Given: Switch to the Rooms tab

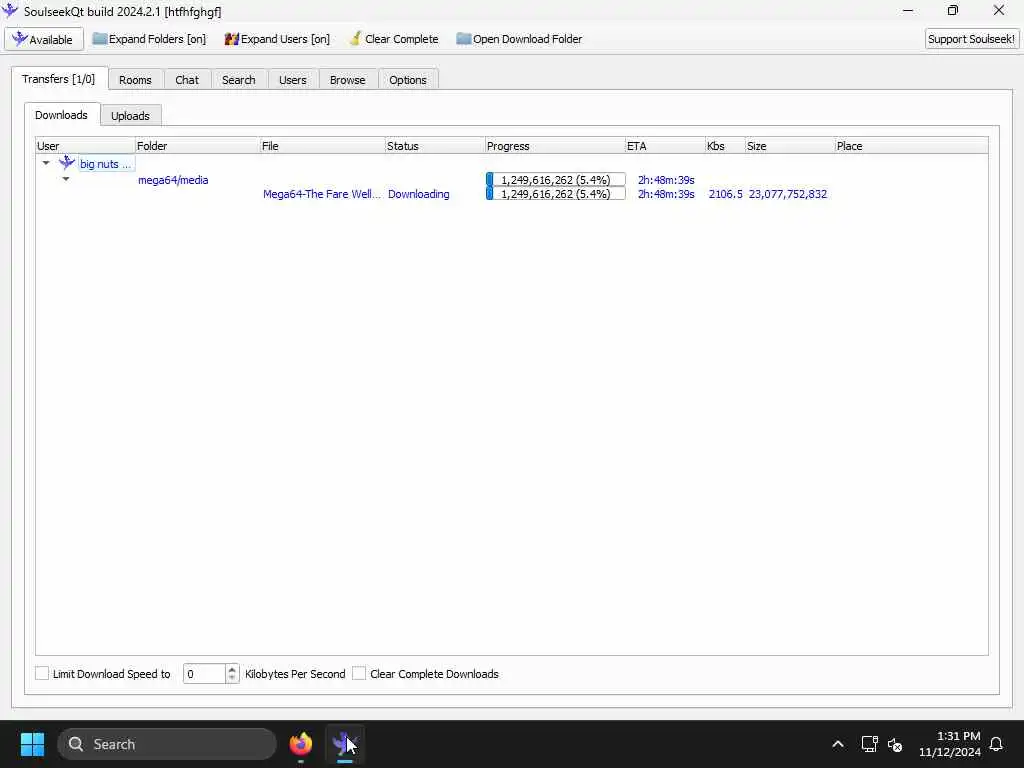Looking at the screenshot, I should pos(135,80).
